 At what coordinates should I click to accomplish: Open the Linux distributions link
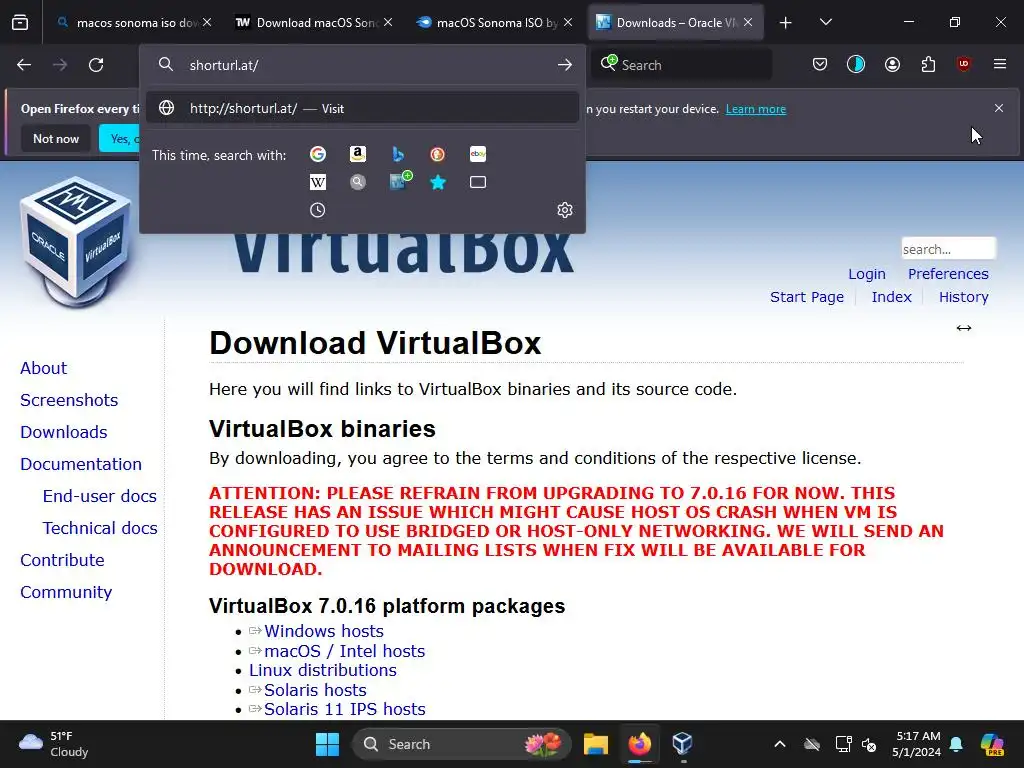323,670
